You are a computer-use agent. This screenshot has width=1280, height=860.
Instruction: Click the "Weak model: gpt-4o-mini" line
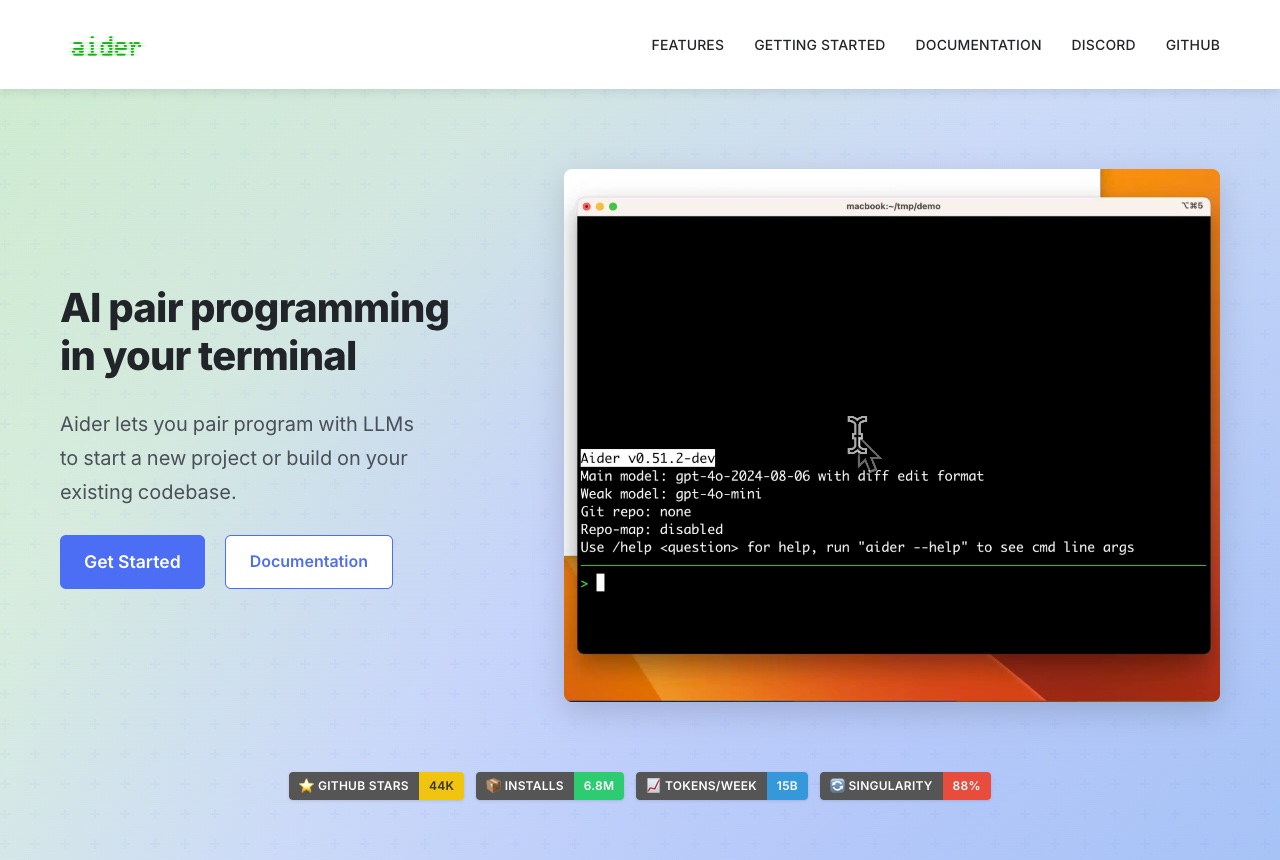[x=671, y=494]
